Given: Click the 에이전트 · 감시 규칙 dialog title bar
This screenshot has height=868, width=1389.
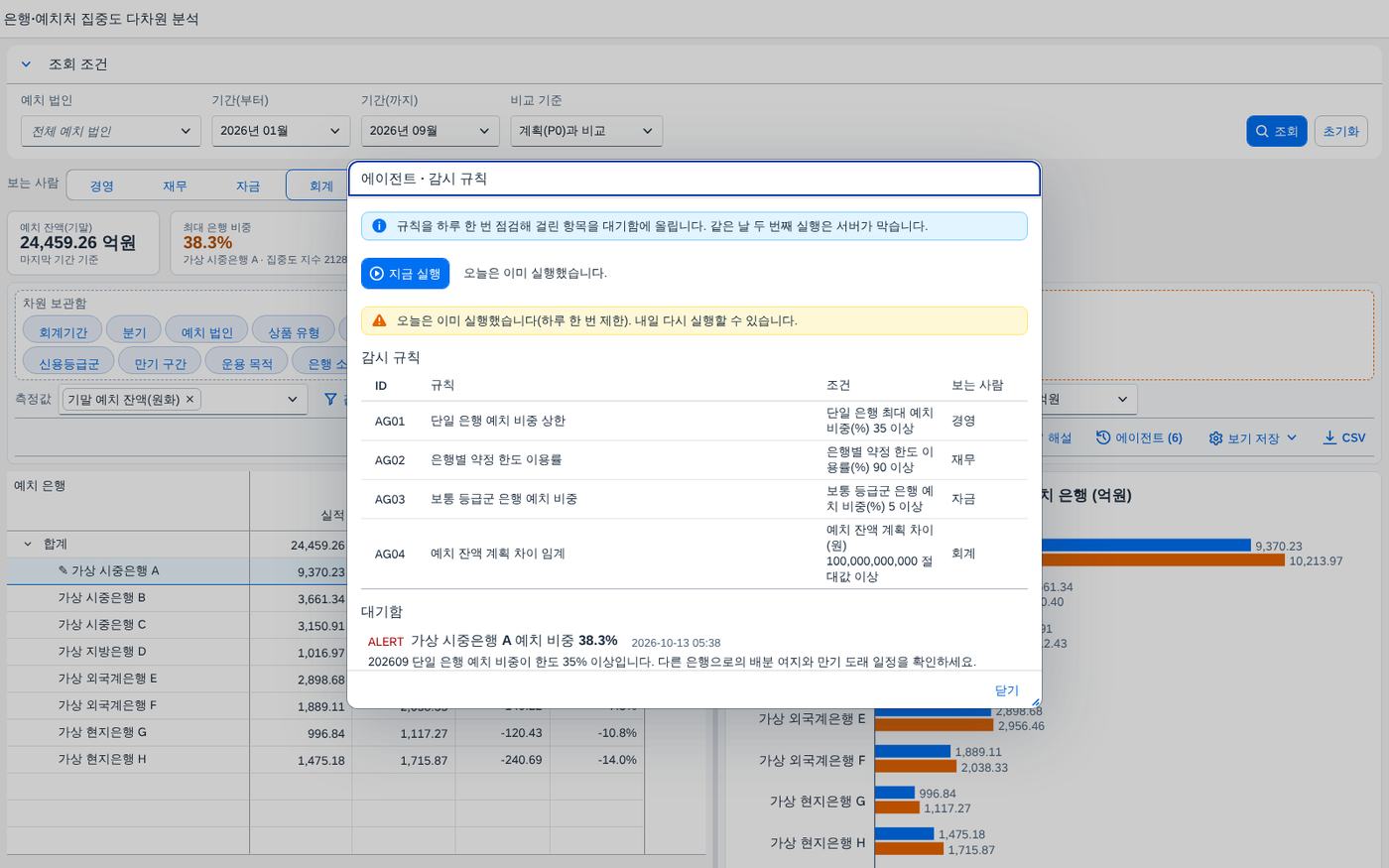Looking at the screenshot, I should tap(694, 179).
